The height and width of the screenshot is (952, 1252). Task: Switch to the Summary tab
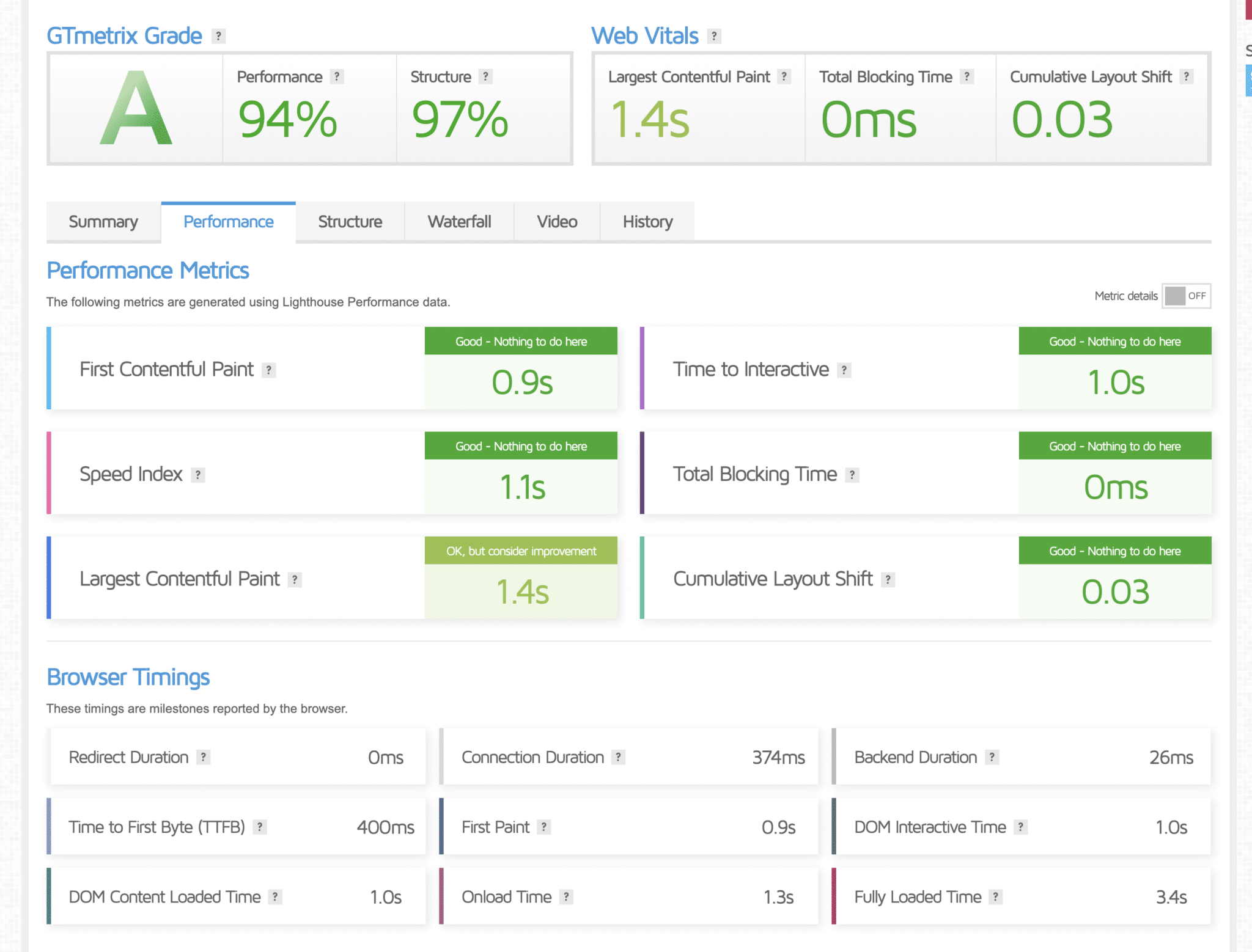click(103, 222)
